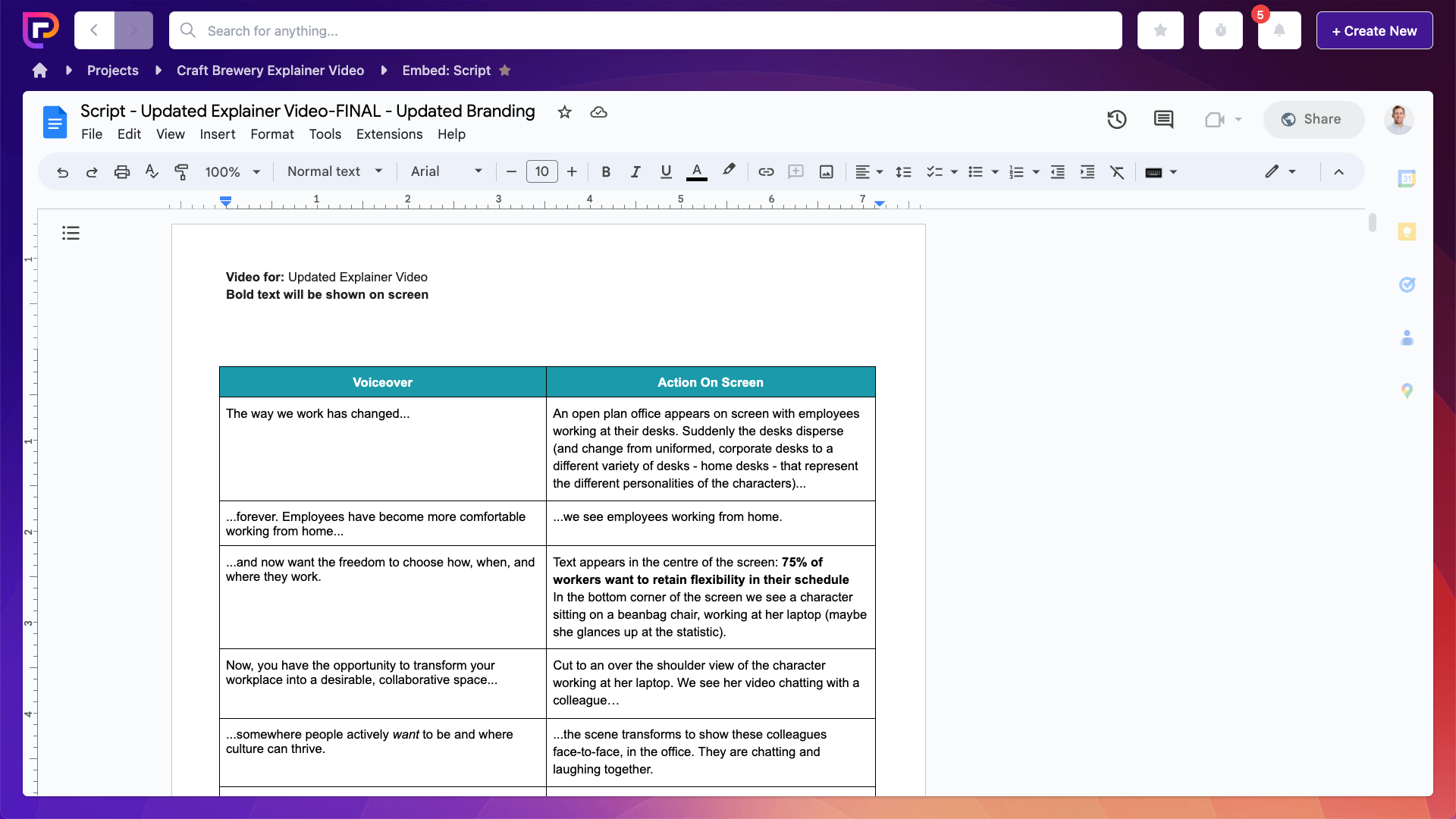Open the paragraph styles dropdown
The width and height of the screenshot is (1456, 819).
[x=334, y=171]
